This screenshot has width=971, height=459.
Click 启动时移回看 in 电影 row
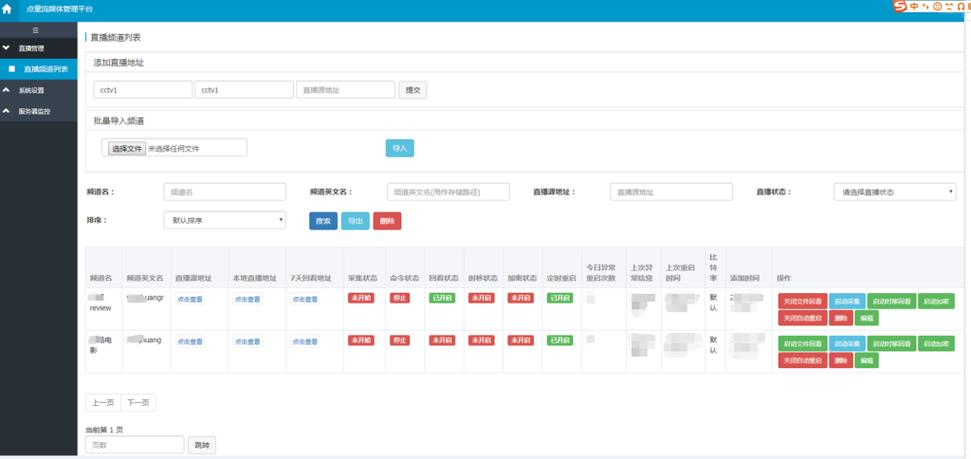[891, 344]
